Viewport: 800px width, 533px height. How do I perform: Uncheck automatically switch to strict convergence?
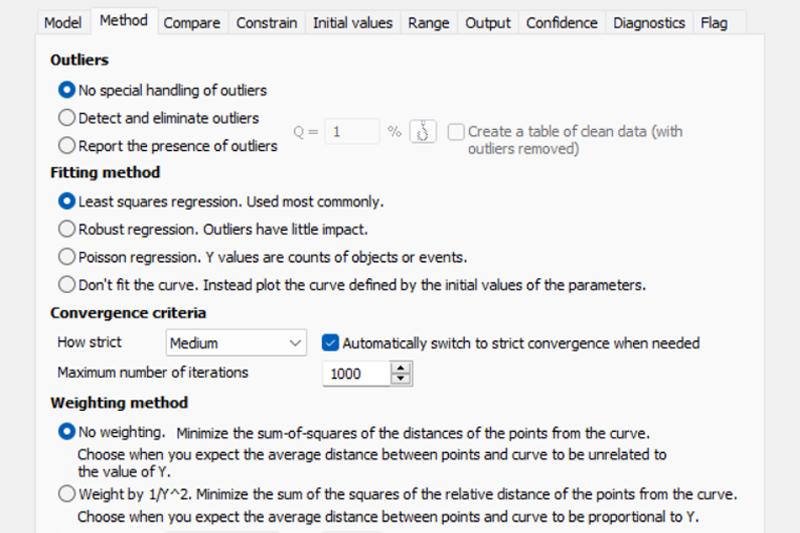330,343
